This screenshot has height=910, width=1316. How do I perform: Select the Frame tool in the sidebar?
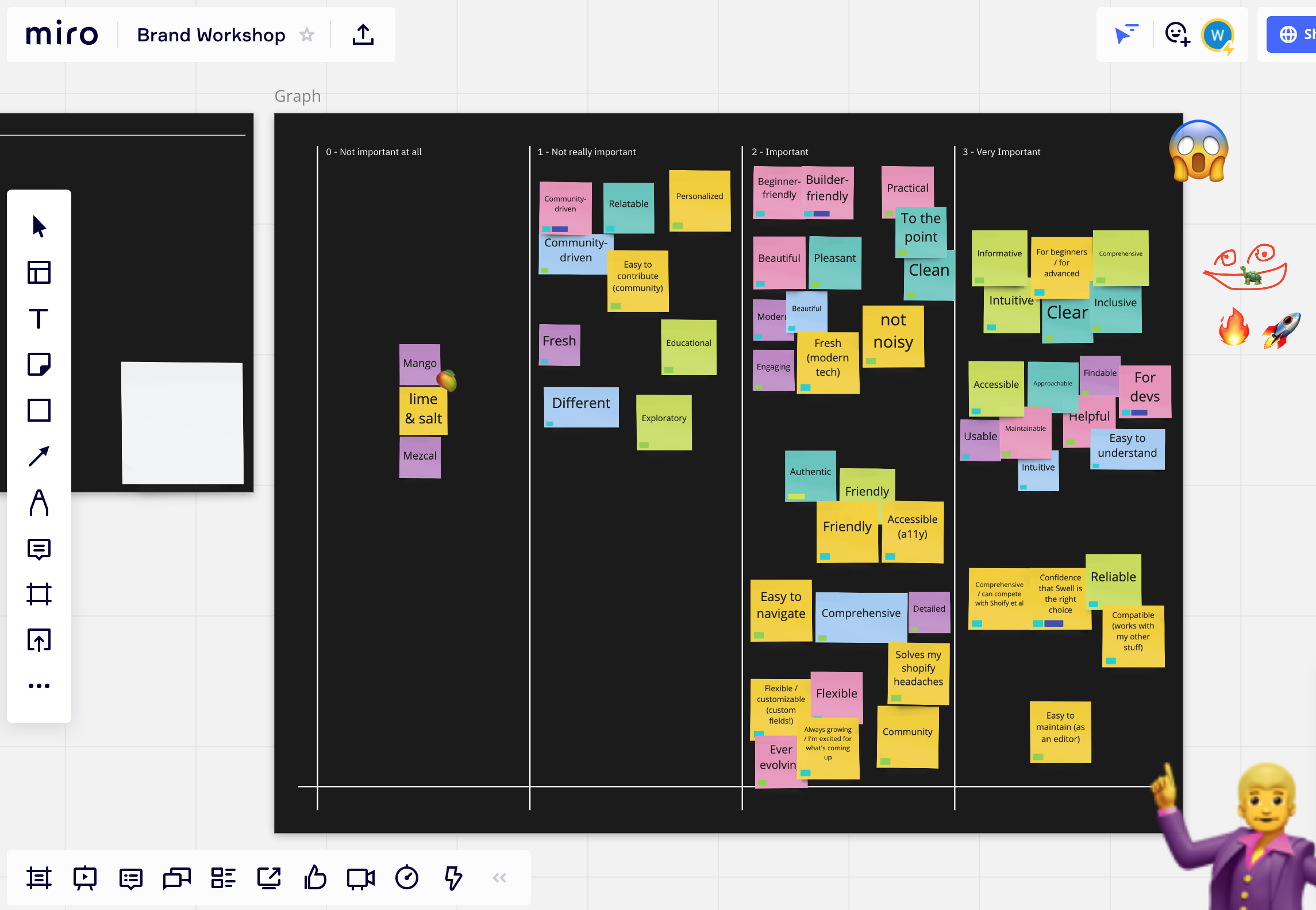(39, 594)
